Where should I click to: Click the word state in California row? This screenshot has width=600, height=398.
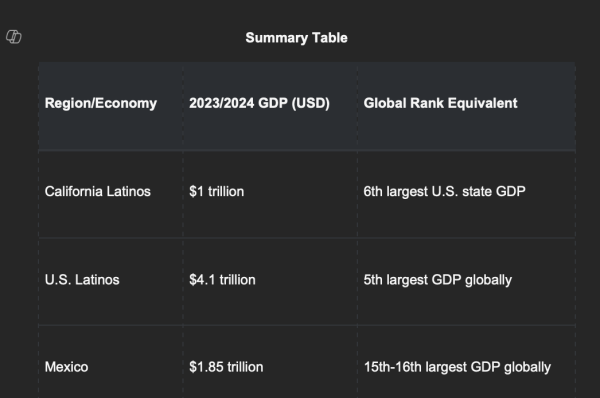click(x=477, y=191)
